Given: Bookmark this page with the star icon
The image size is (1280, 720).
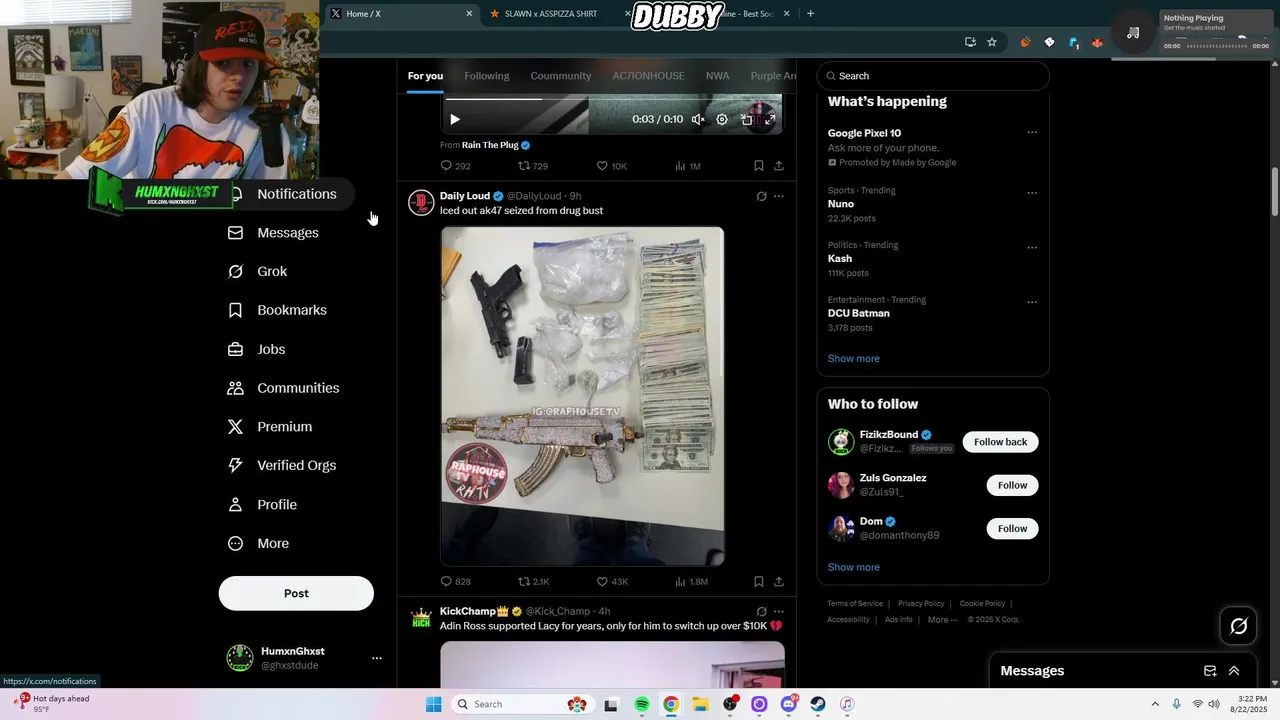Looking at the screenshot, I should [992, 42].
